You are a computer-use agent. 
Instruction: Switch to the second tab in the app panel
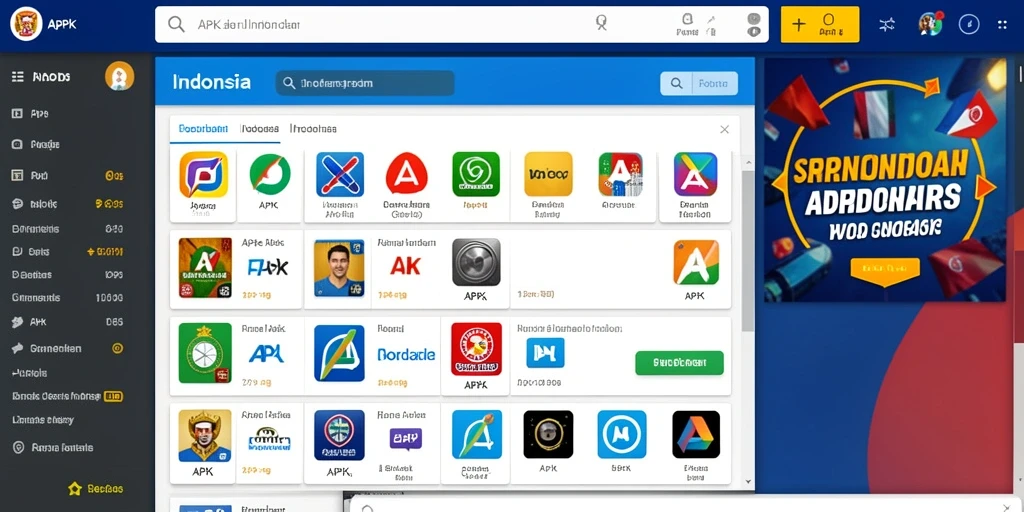coord(259,129)
